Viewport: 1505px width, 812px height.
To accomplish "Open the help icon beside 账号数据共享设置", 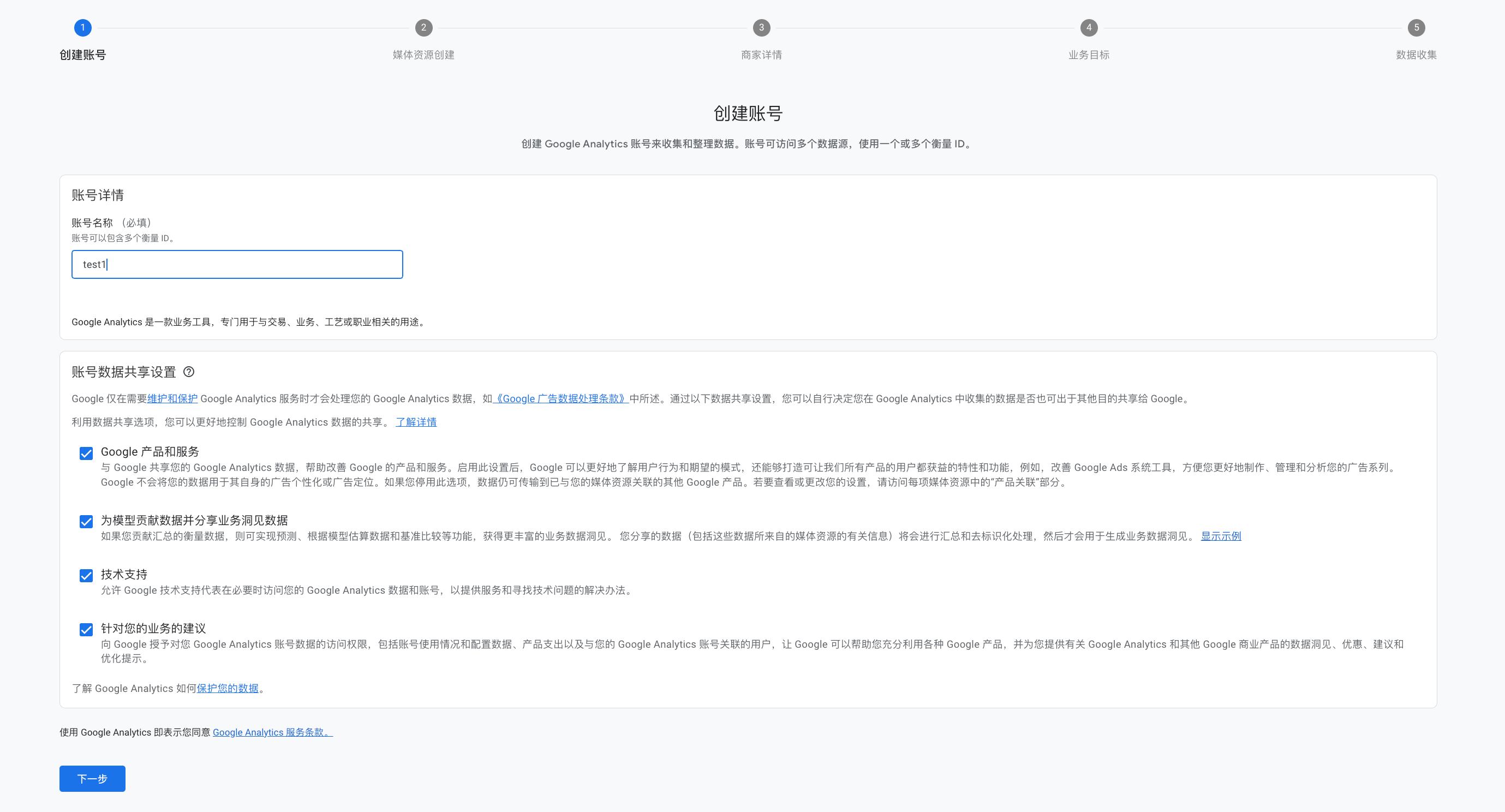I will [189, 372].
